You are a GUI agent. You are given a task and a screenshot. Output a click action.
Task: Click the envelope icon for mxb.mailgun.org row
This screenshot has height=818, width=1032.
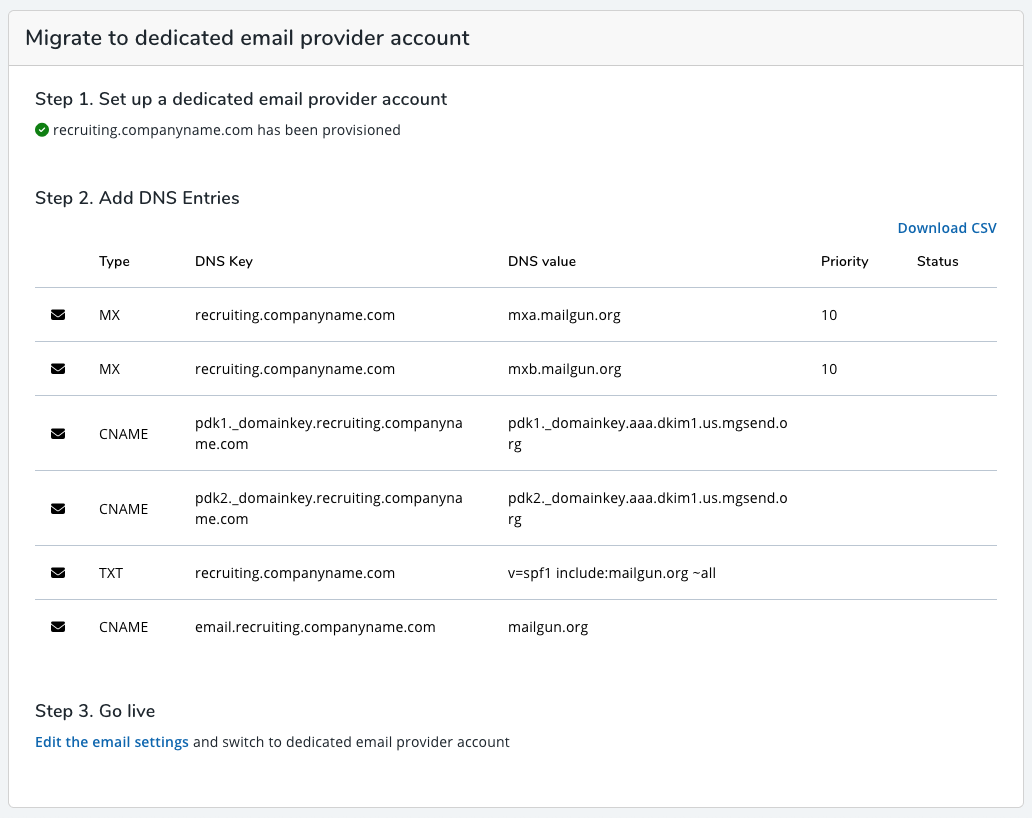point(58,369)
